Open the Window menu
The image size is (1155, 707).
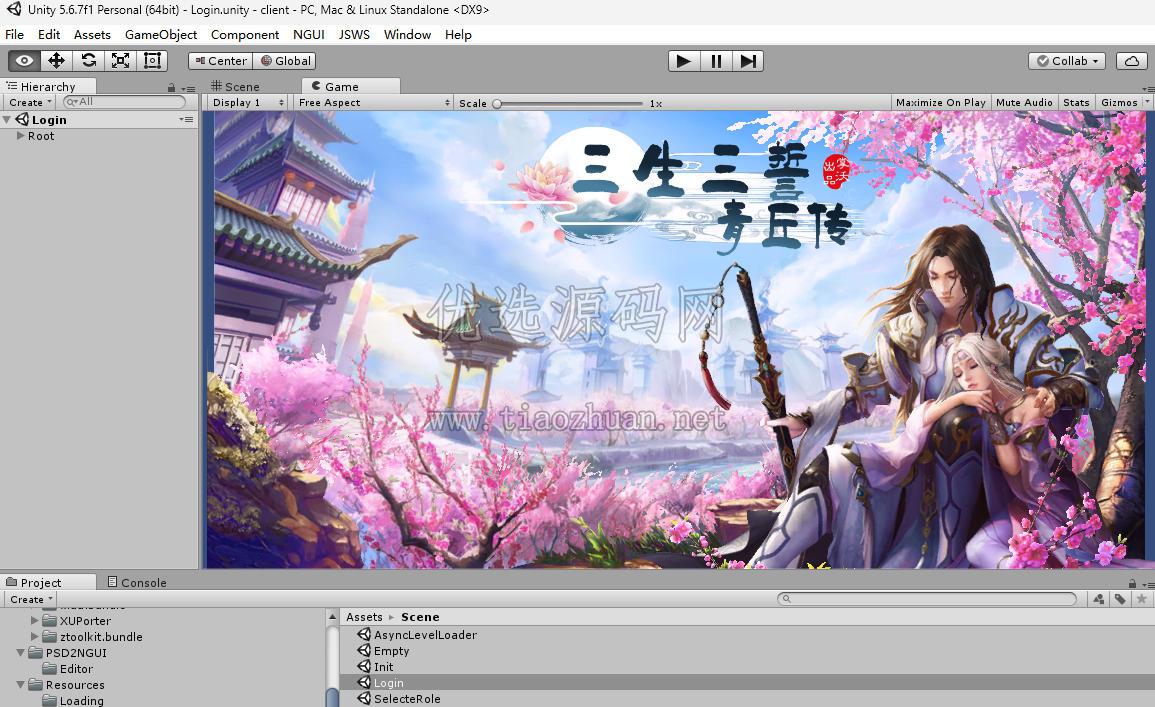tap(407, 35)
